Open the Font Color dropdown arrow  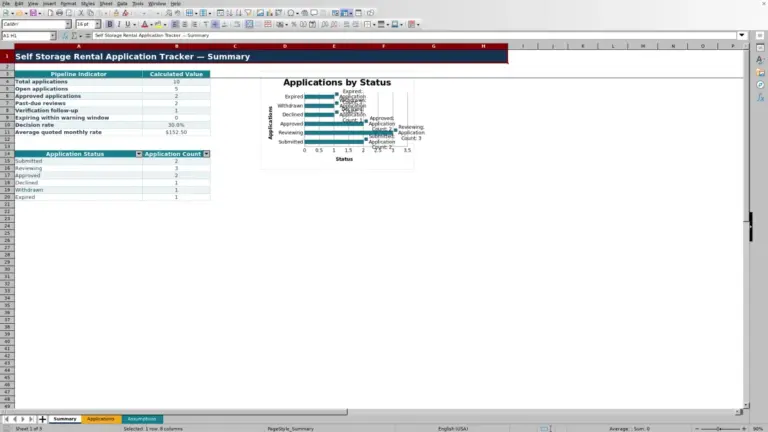coord(151,24)
